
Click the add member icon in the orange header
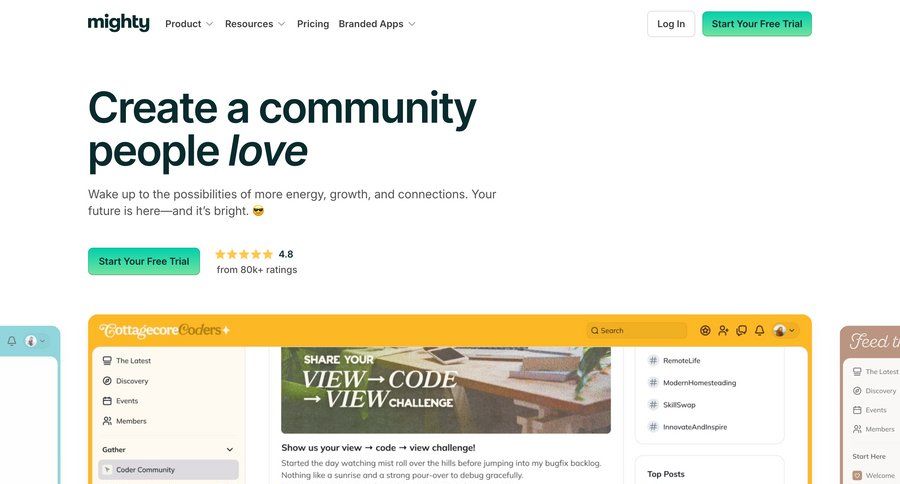pyautogui.click(x=723, y=330)
